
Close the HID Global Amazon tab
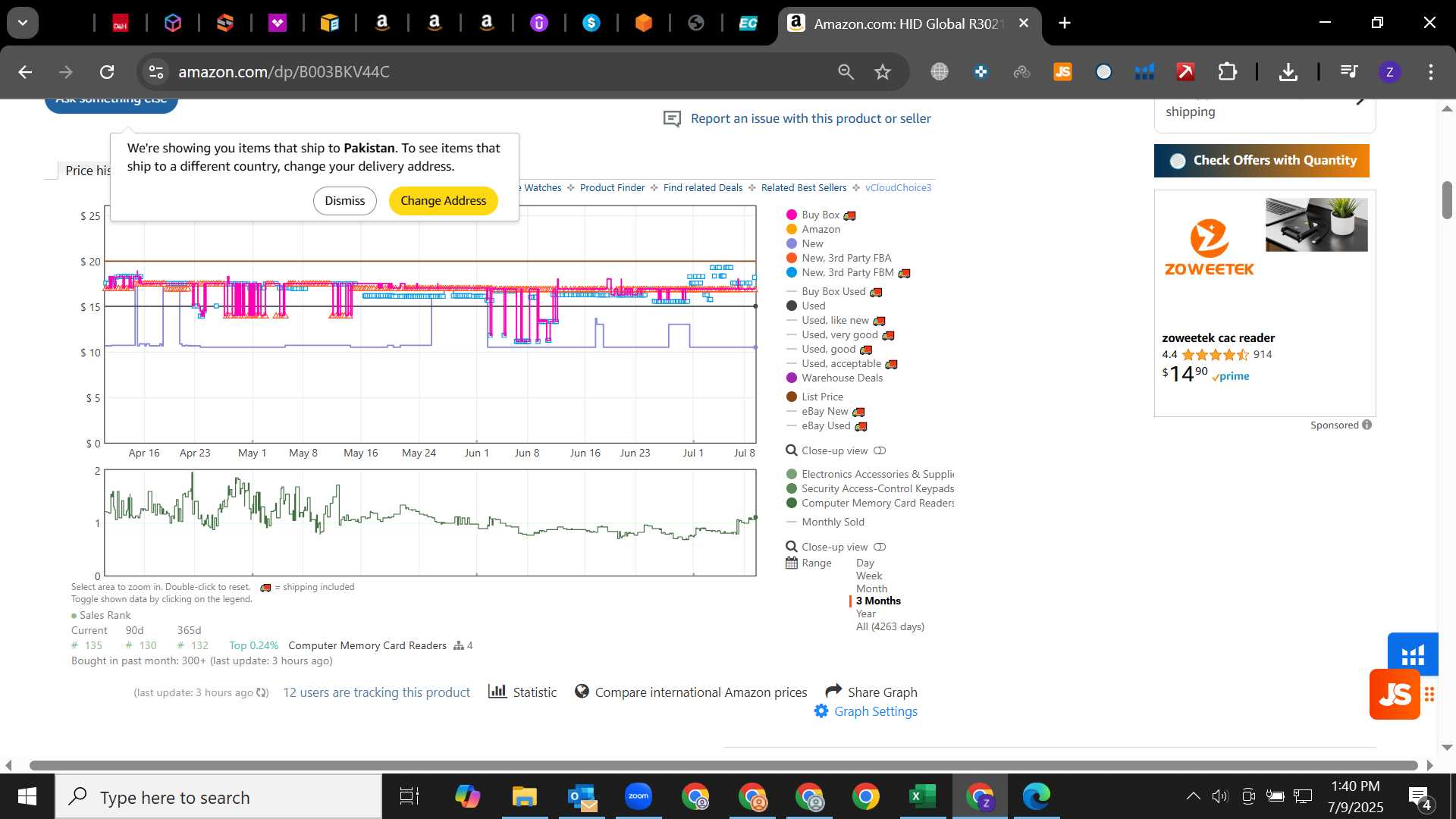(1024, 24)
